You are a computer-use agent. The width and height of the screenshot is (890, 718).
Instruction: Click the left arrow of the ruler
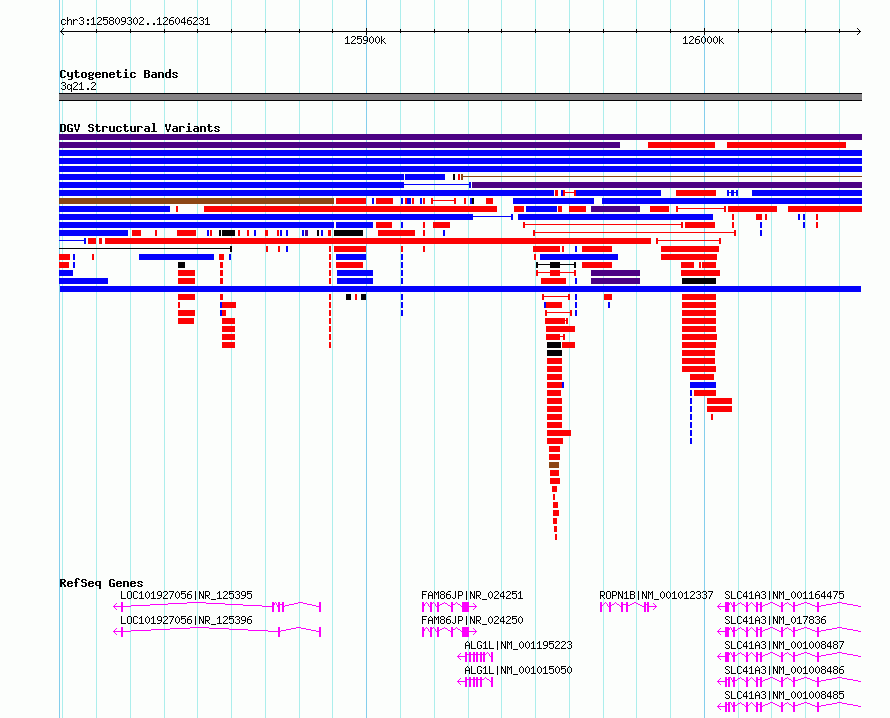tap(62, 32)
